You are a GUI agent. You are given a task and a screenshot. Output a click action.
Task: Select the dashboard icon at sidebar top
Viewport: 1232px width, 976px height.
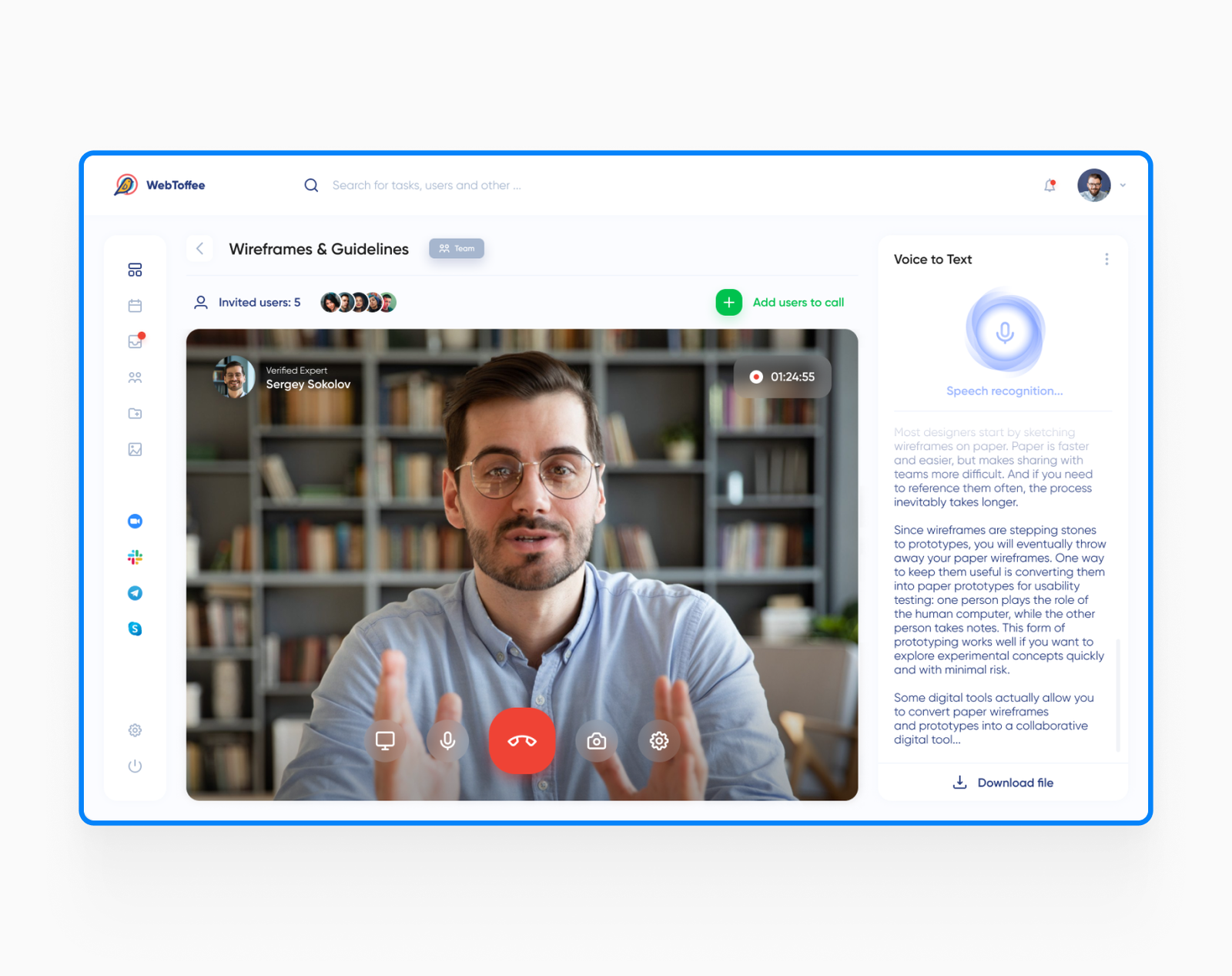[x=135, y=270]
